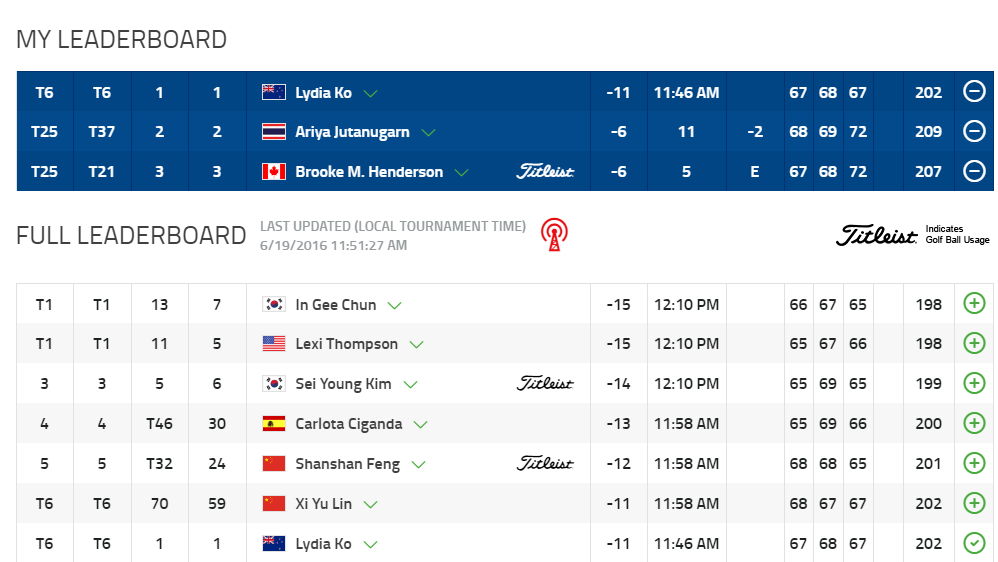
Task: Add Shanshan Feng to My Leaderboard
Action: point(974,464)
